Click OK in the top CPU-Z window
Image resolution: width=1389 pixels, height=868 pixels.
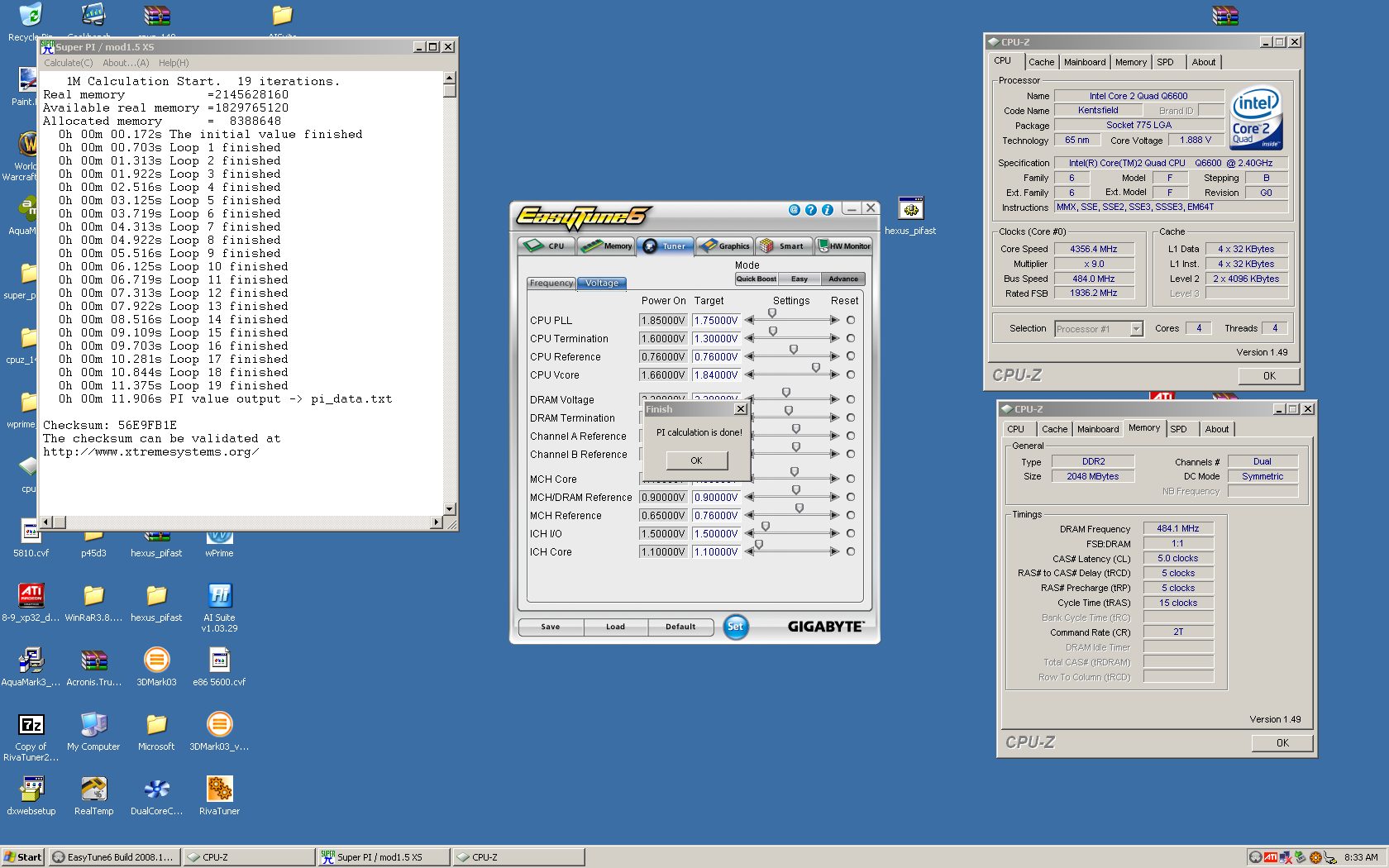point(1269,375)
